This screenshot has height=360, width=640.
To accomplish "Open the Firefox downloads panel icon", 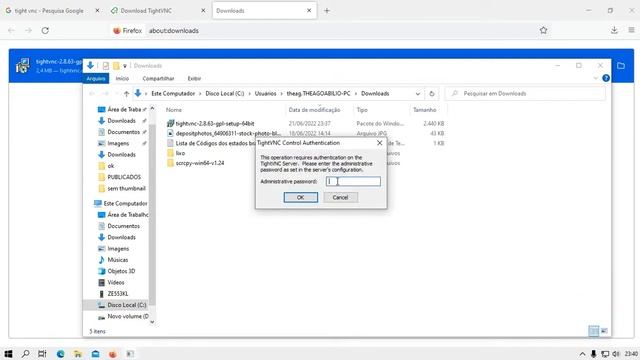I will pyautogui.click(x=614, y=30).
